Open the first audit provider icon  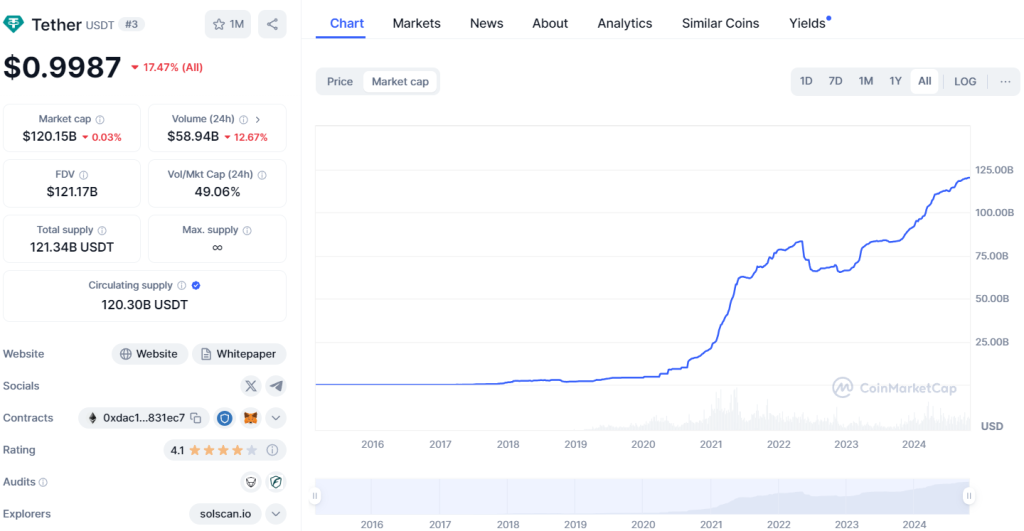click(251, 482)
